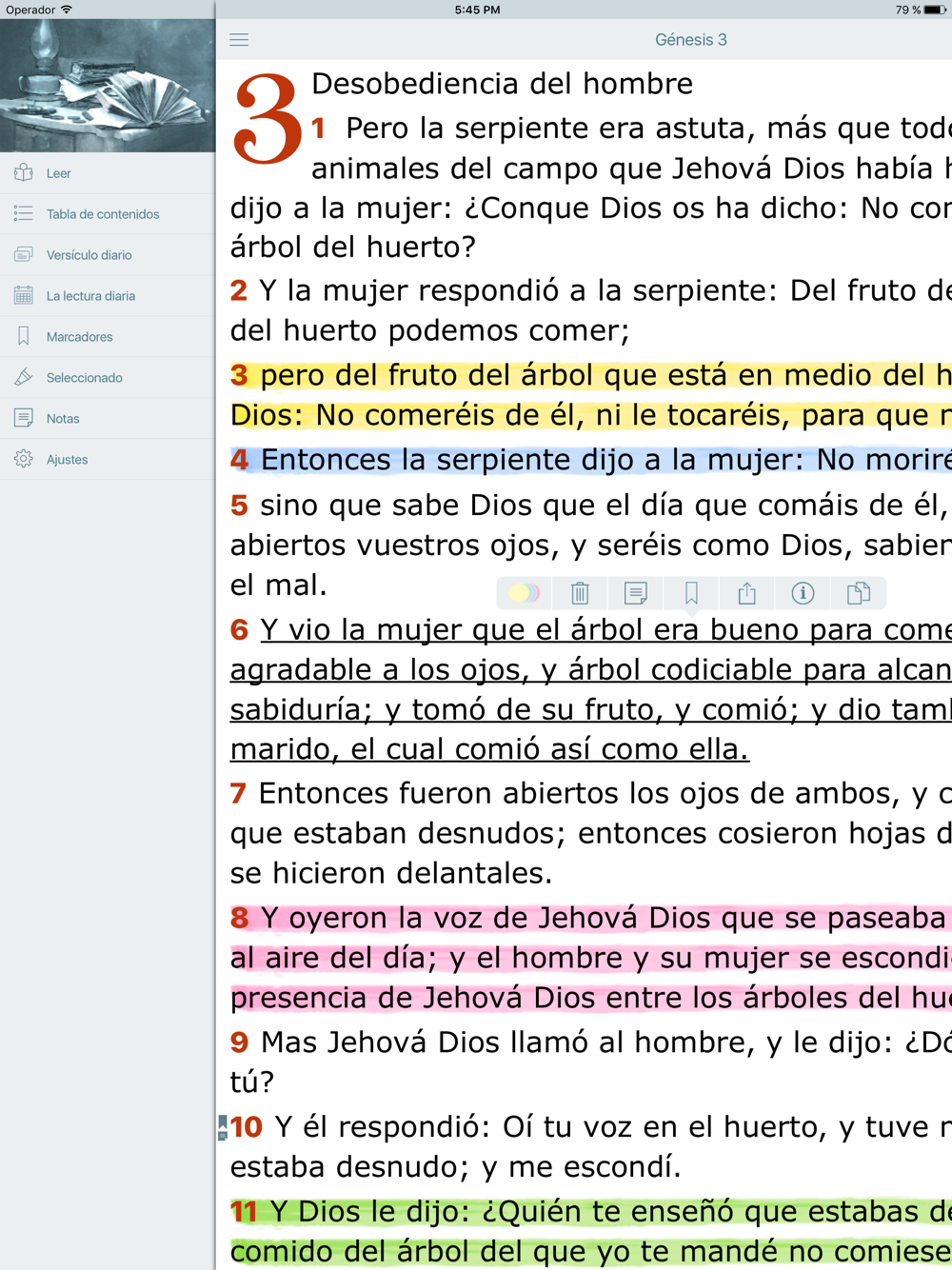Screen dimensions: 952x1270
Task: Open the Notas section
Action: coord(108,419)
